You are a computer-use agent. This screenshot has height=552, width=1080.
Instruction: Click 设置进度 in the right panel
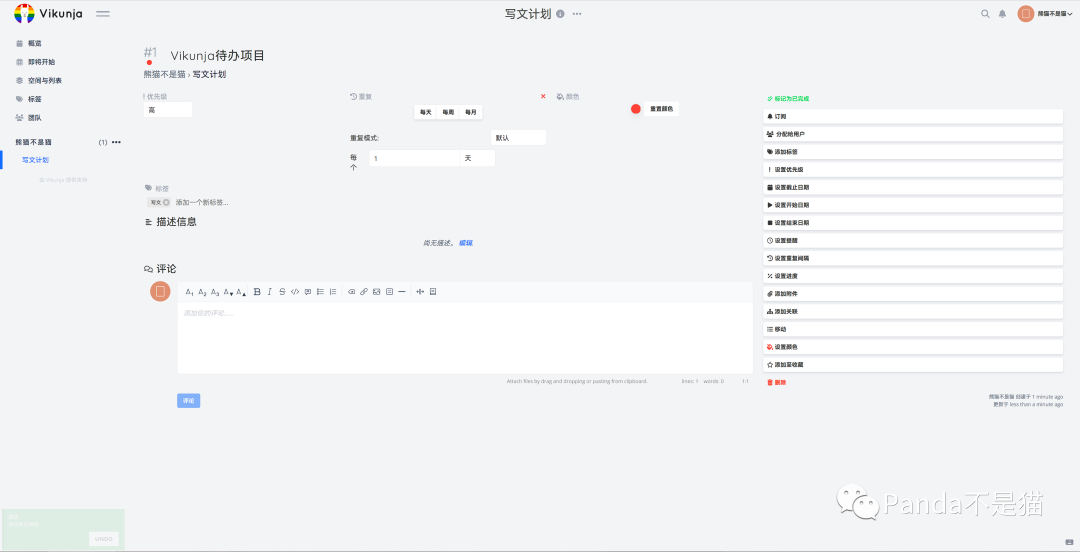[x=913, y=276]
